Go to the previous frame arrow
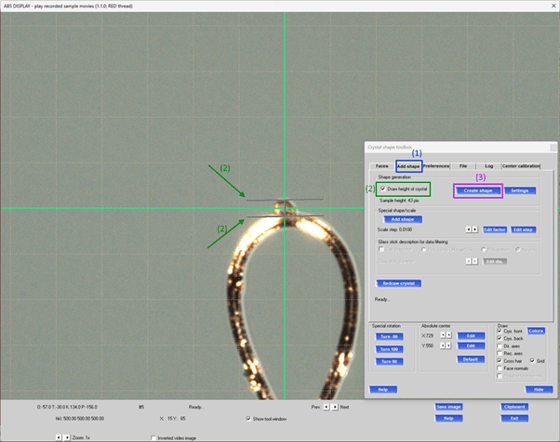Screen dimensions: 560x442 [x=326, y=407]
